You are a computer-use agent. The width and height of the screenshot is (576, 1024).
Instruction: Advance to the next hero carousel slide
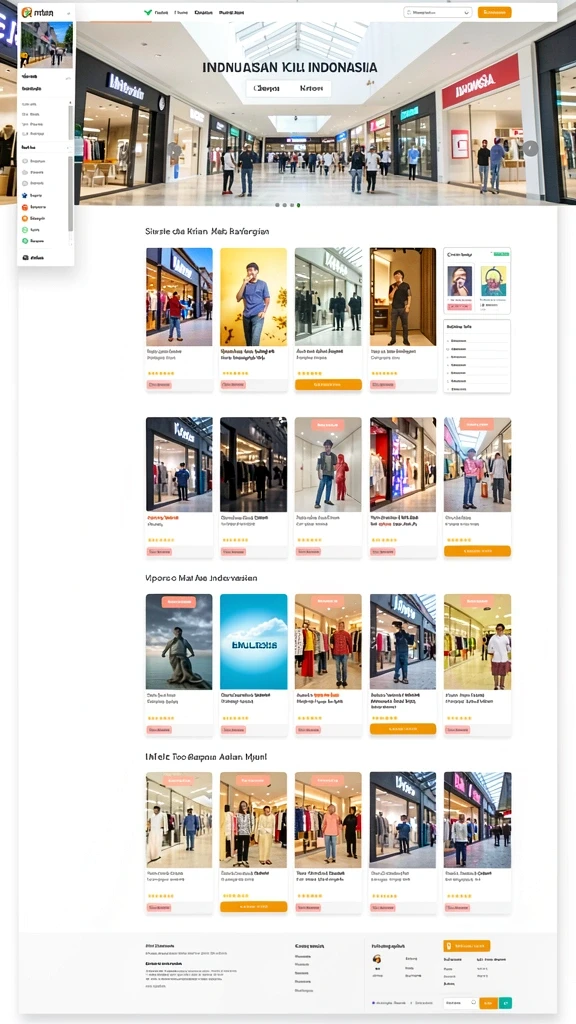[x=531, y=148]
